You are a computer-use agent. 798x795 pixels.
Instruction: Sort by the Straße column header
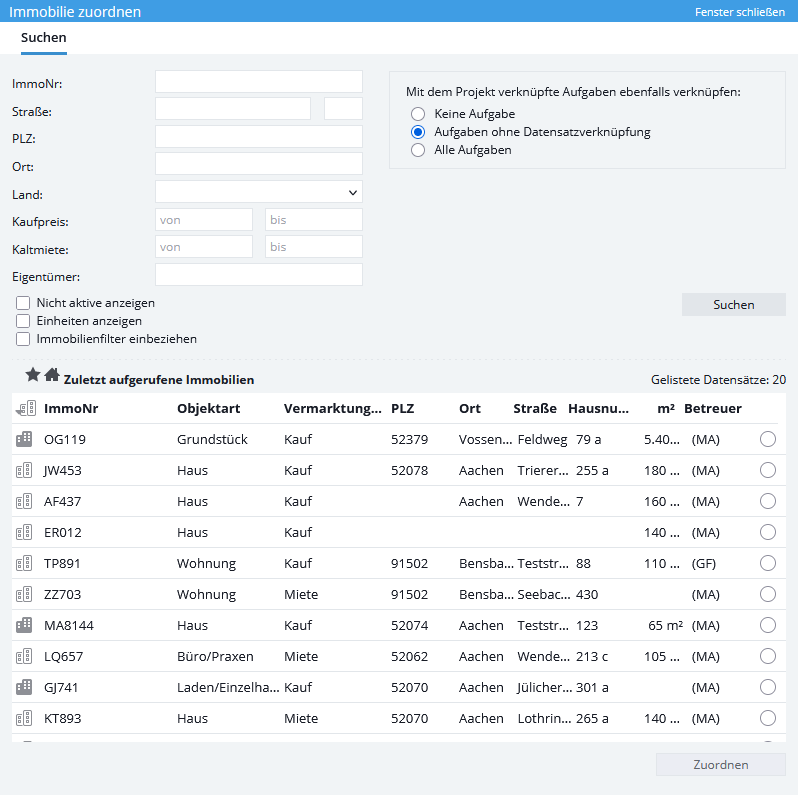(535, 408)
